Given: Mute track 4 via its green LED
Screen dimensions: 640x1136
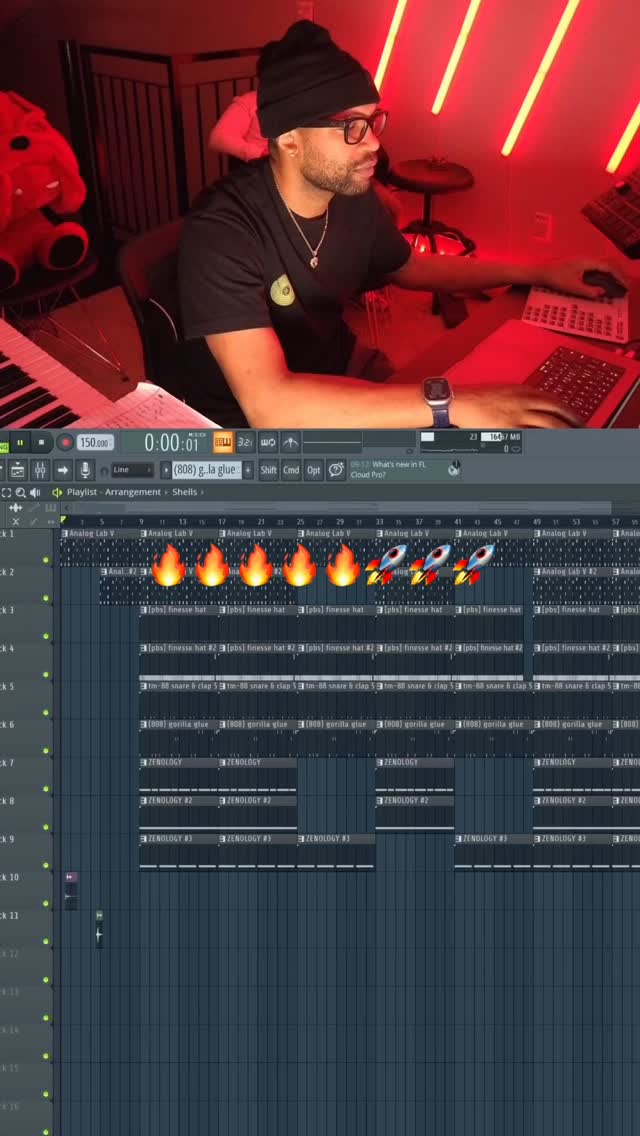Looking at the screenshot, I should 46,674.
